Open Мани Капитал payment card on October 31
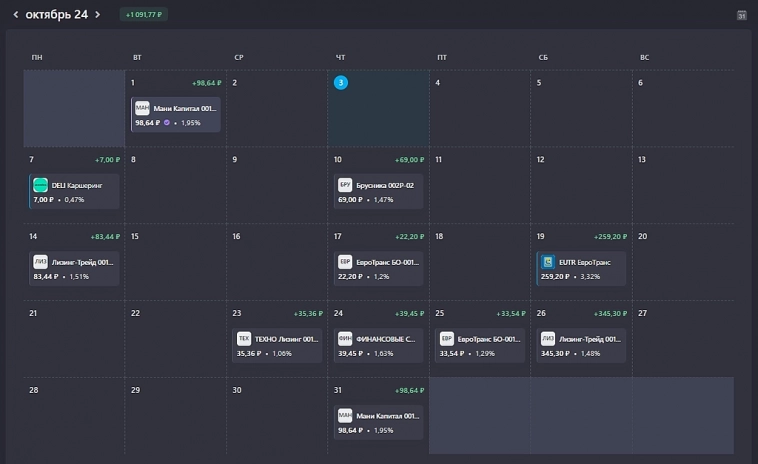 (378, 422)
